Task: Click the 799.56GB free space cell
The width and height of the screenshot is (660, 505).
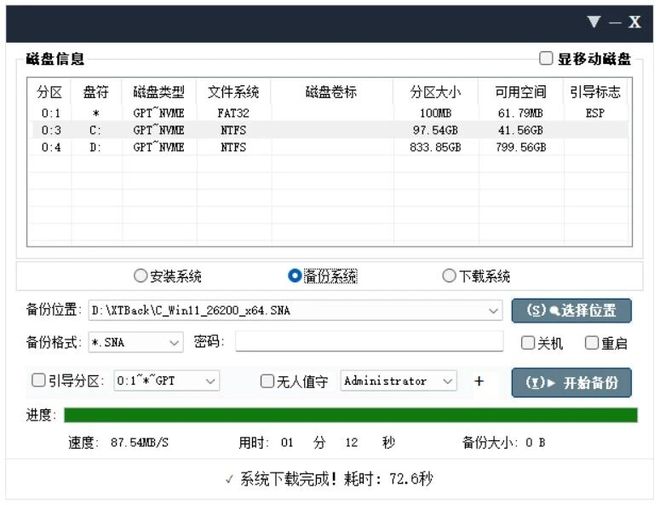Action: [x=521, y=147]
